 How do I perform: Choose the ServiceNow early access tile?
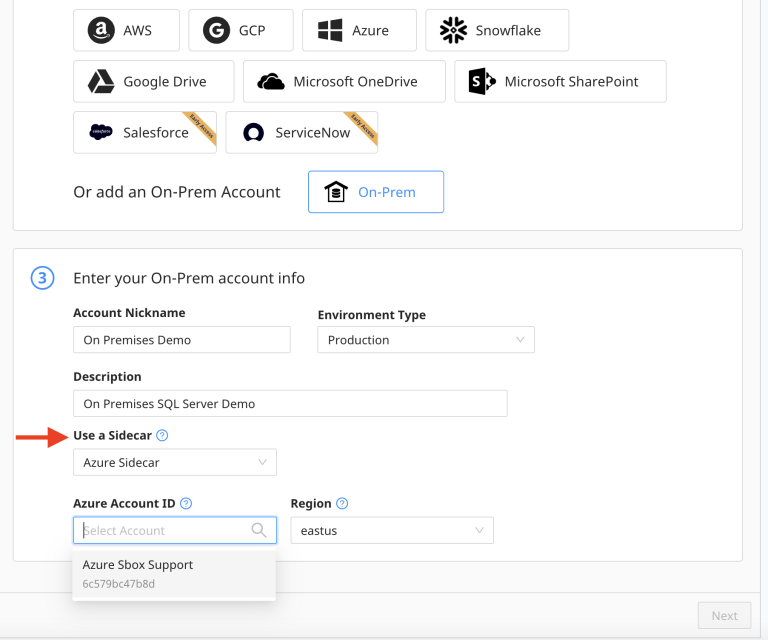[x=302, y=132]
